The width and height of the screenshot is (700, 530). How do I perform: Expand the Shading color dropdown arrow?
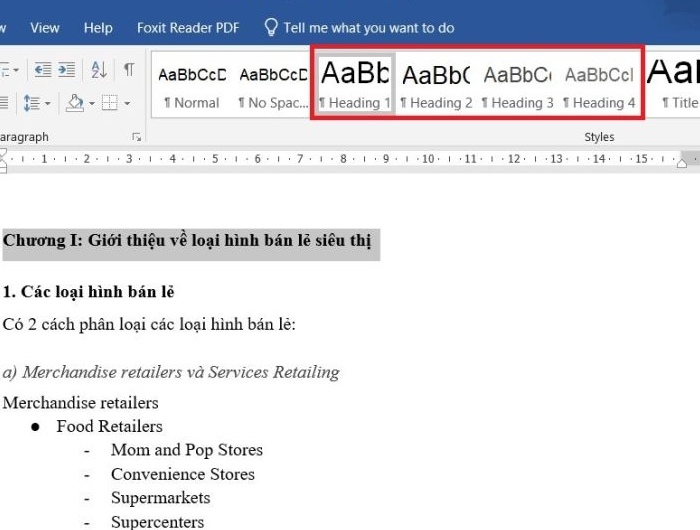click(90, 103)
